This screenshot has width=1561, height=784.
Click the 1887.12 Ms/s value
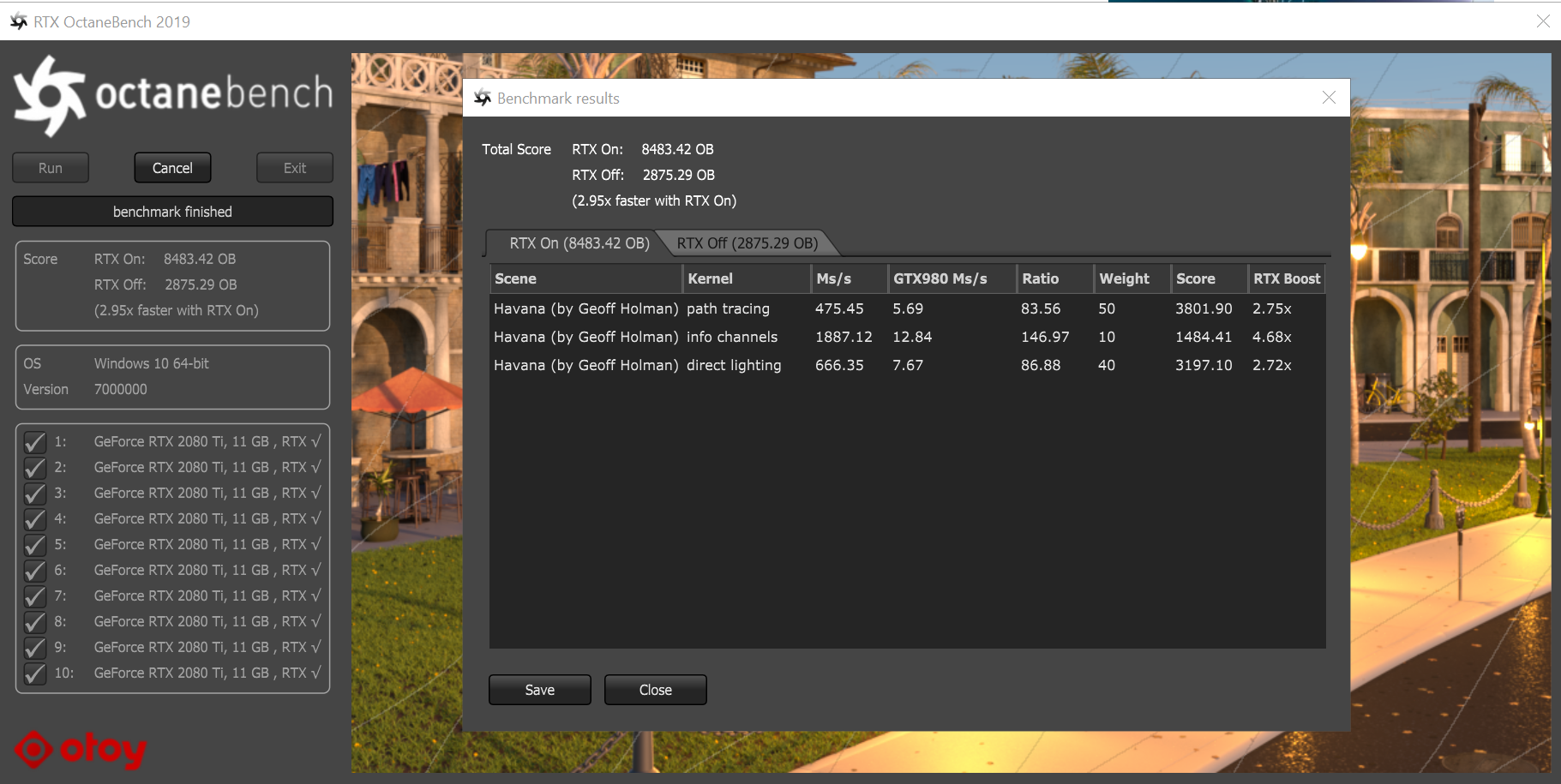[x=844, y=337]
